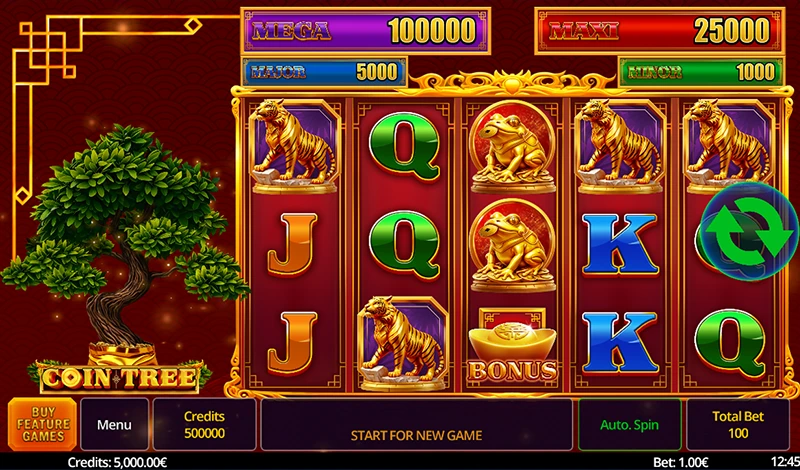800x470 pixels.
Task: Click the MINOR 1000 jackpot panel
Action: click(701, 72)
